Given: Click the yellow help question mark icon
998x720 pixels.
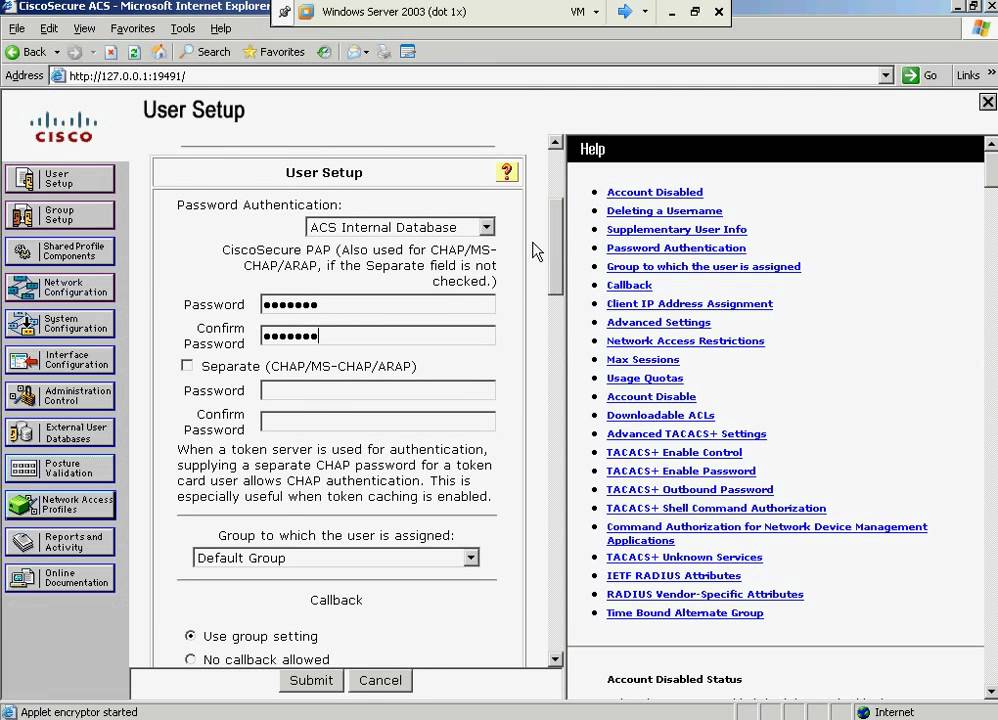Looking at the screenshot, I should pyautogui.click(x=507, y=172).
